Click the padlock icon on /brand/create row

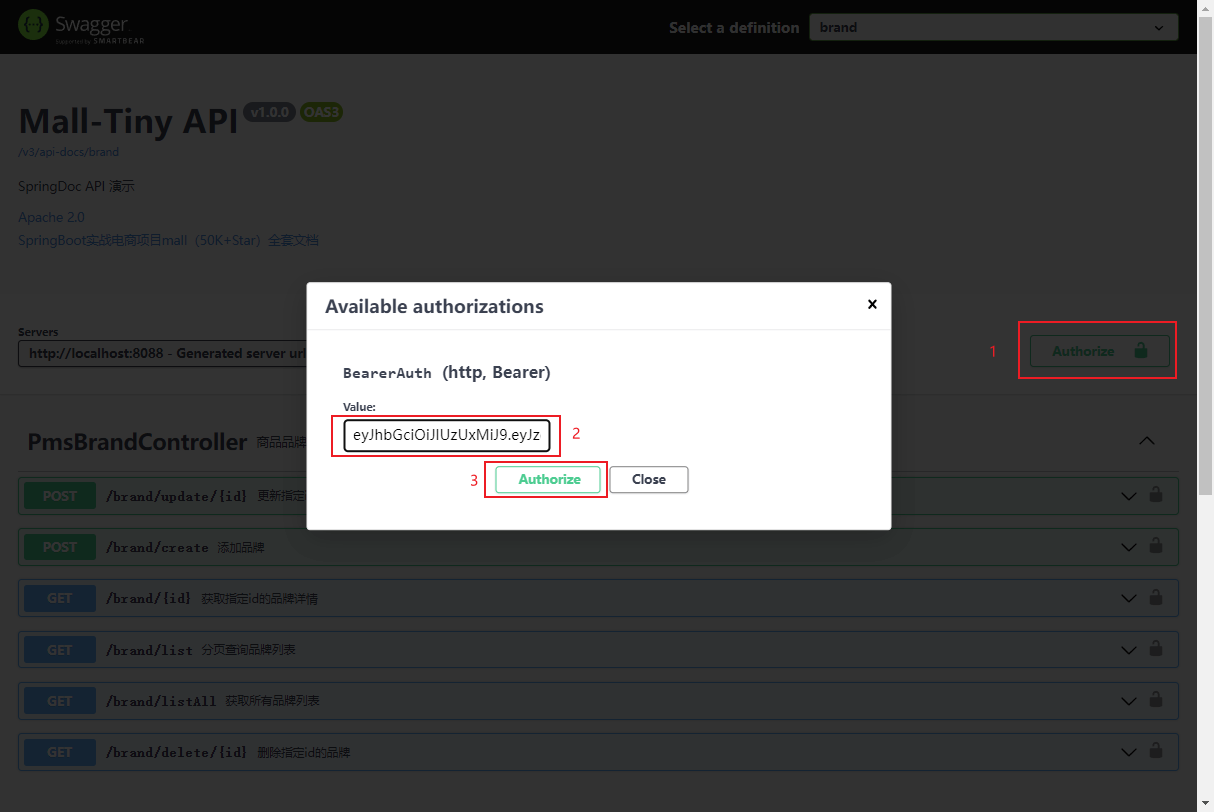pos(1156,546)
